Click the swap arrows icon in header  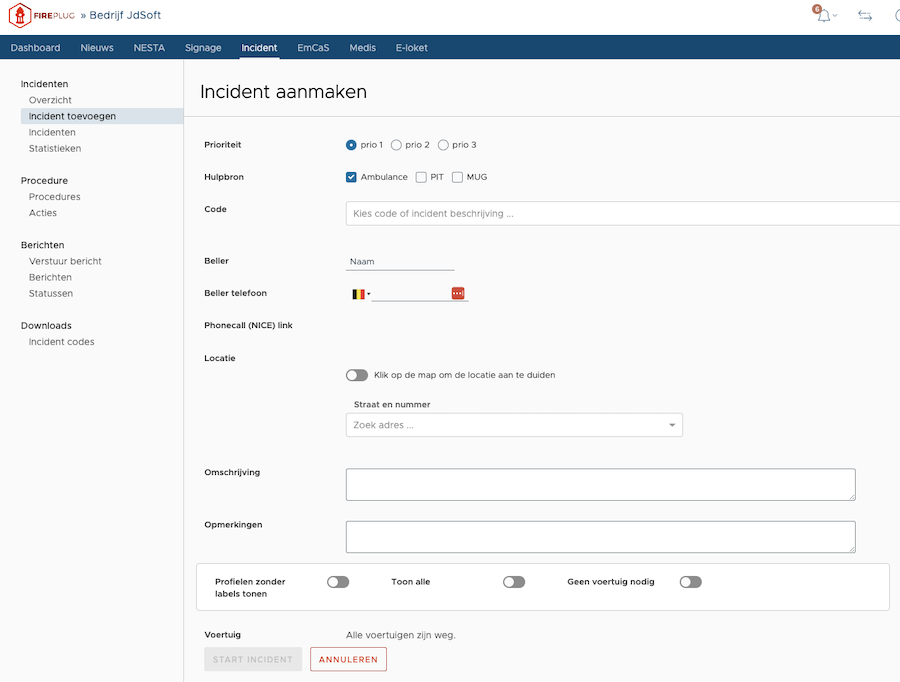[865, 16]
